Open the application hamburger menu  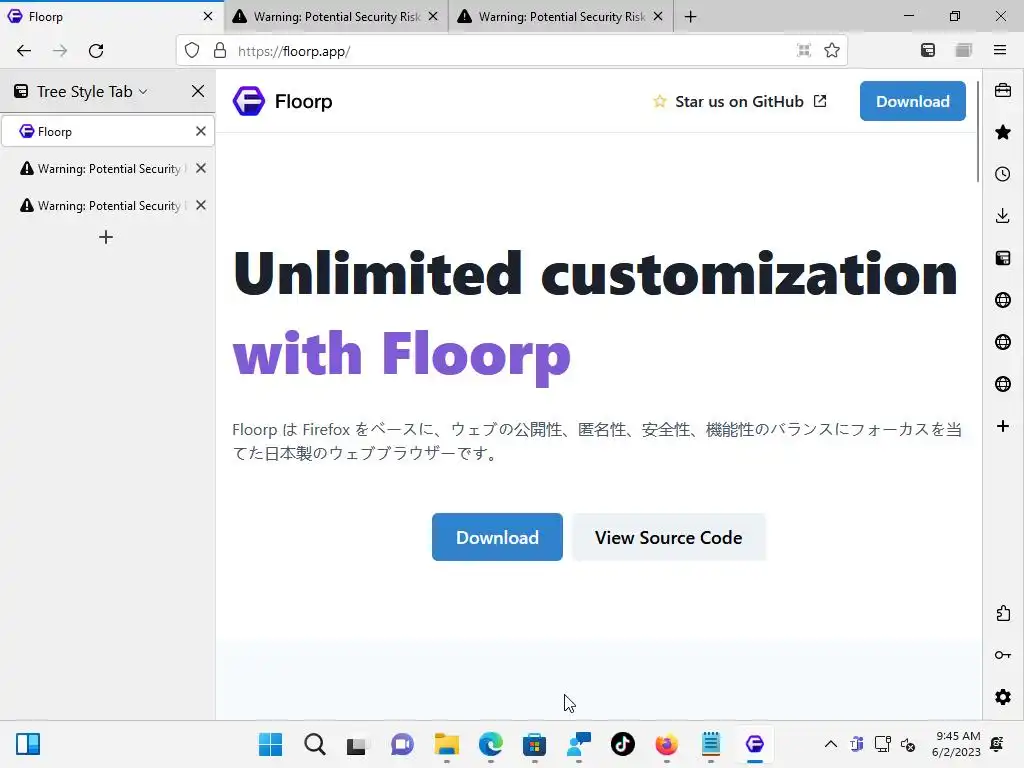(x=1000, y=50)
